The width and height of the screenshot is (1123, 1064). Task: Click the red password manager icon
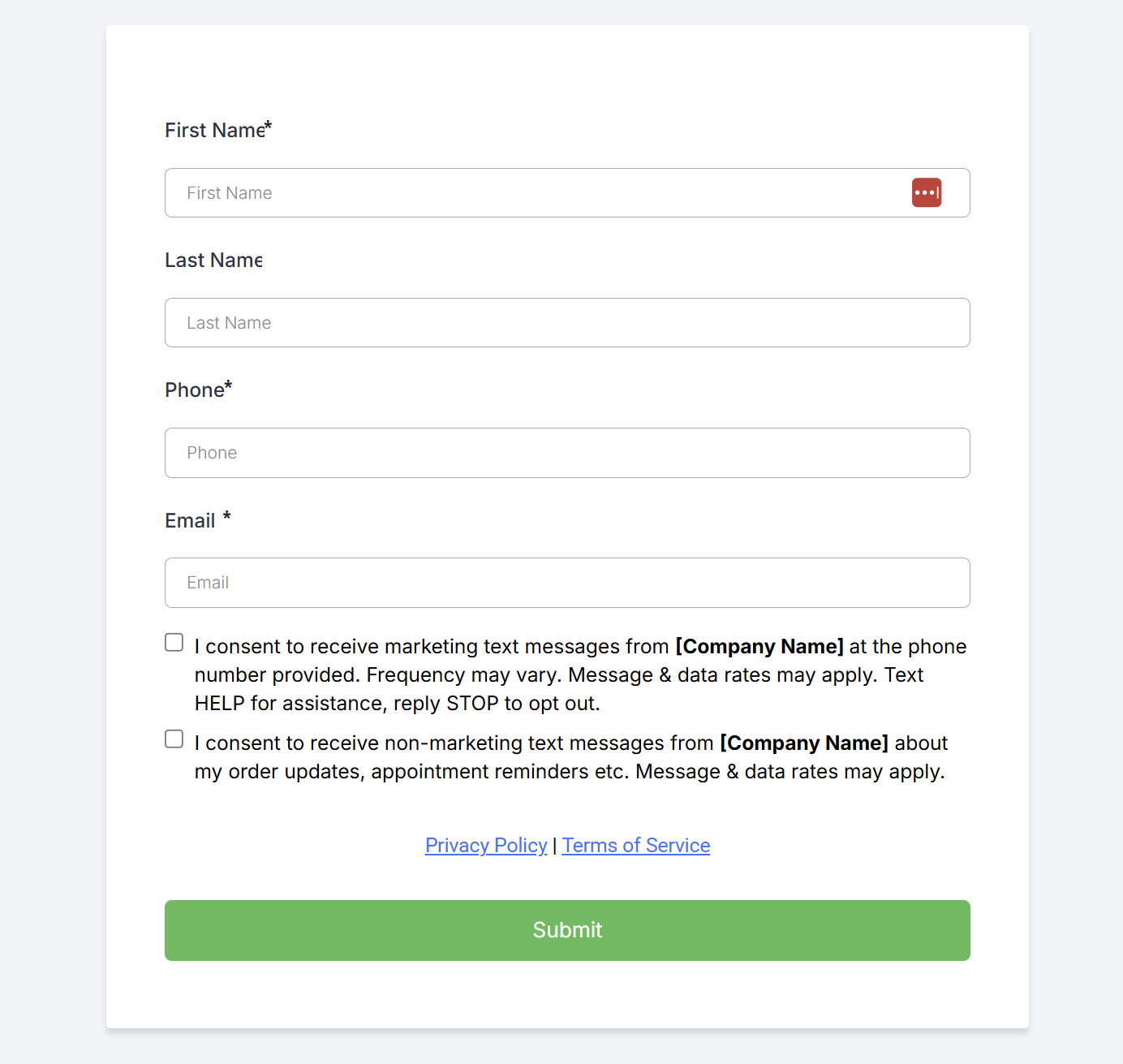(x=926, y=192)
